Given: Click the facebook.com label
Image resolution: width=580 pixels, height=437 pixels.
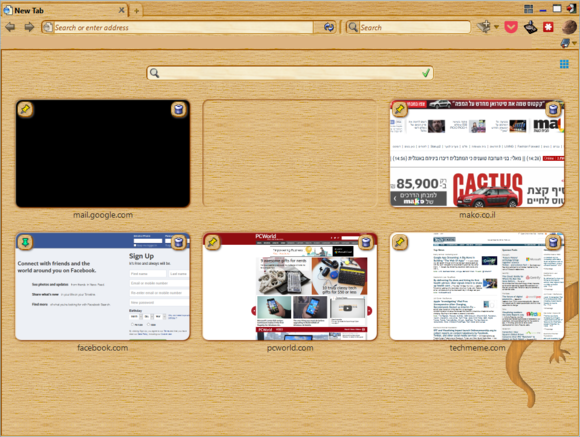Looking at the screenshot, I should point(103,347).
